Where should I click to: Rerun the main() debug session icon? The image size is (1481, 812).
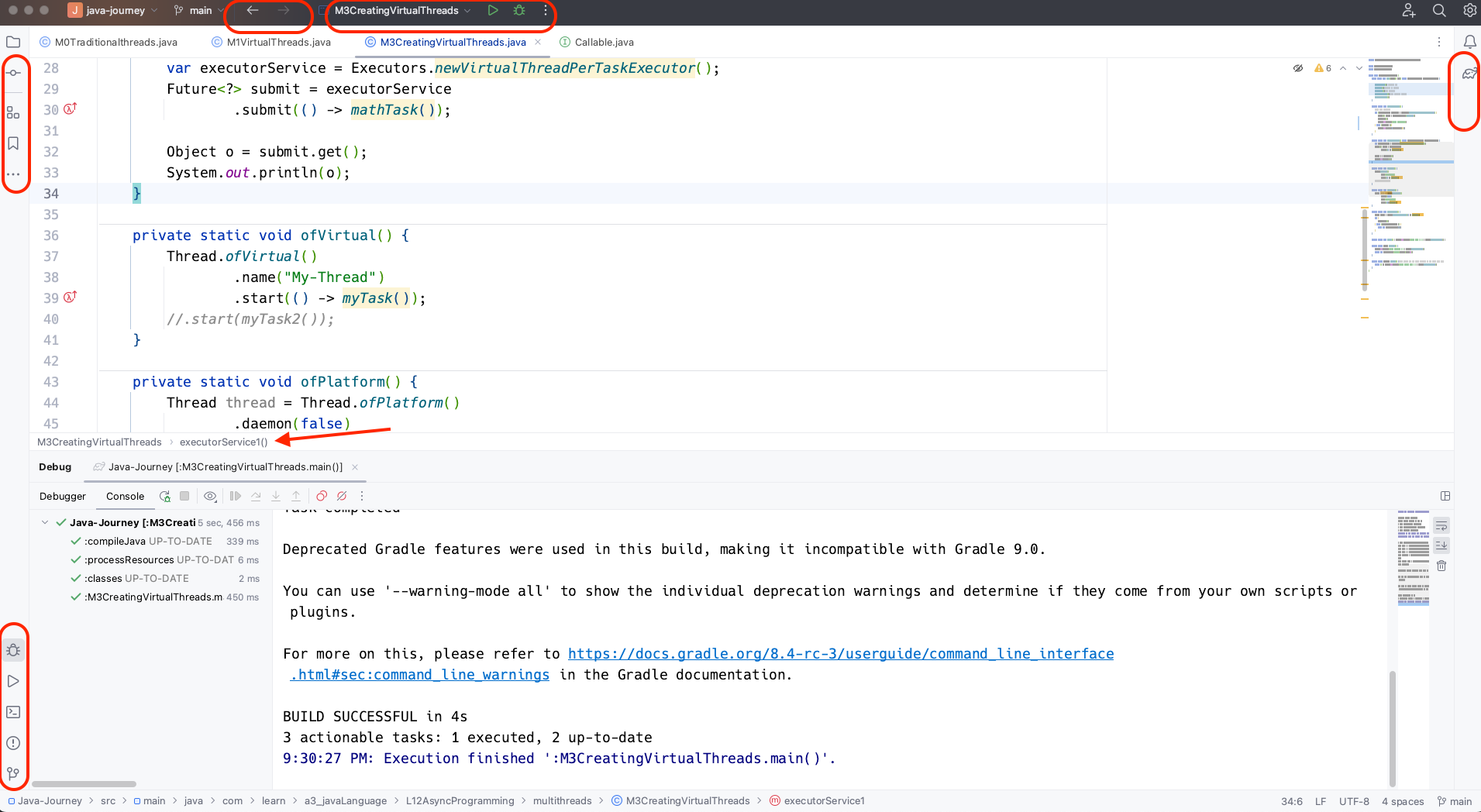[164, 496]
